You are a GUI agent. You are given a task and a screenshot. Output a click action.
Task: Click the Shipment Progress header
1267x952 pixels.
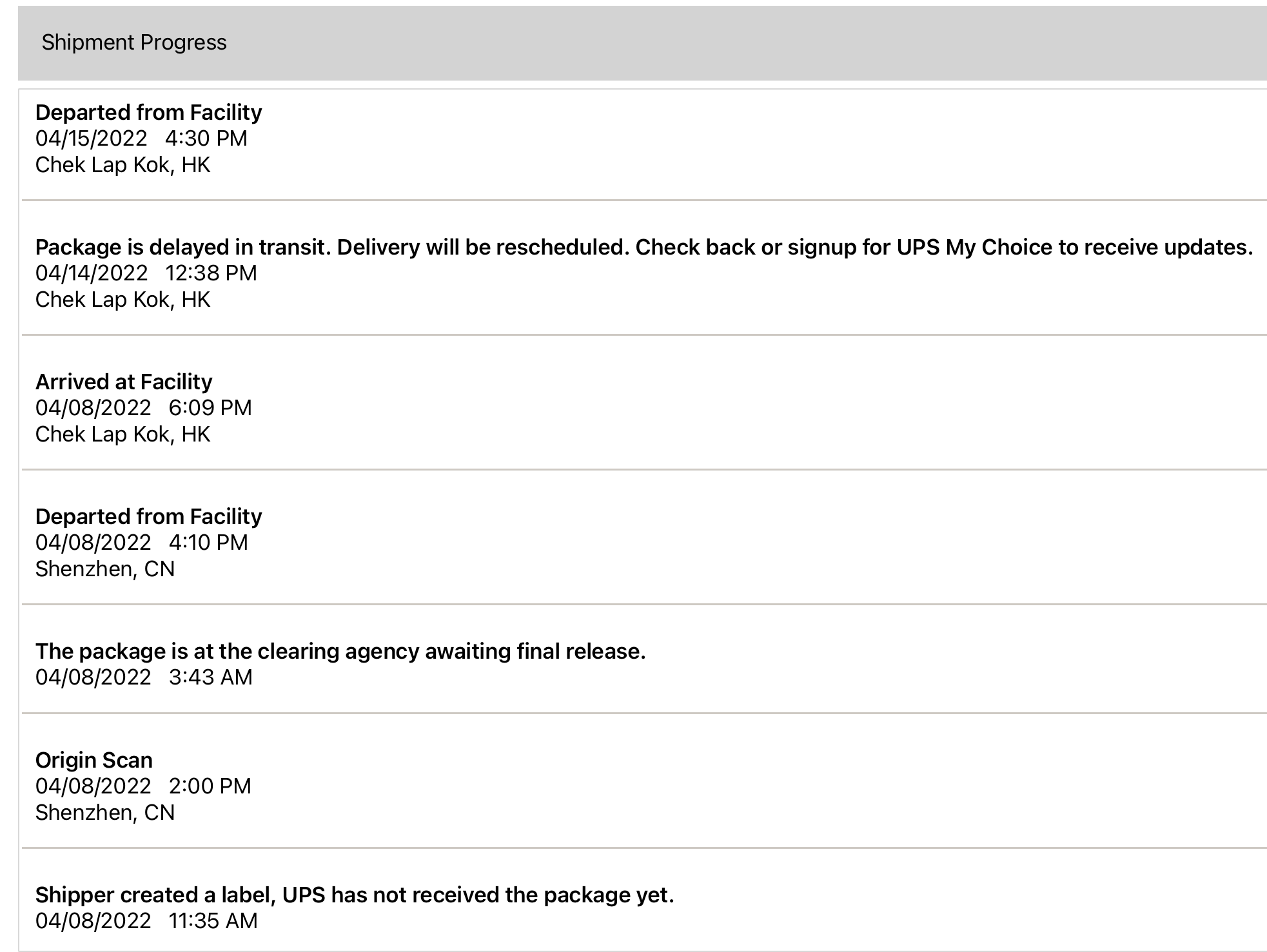click(134, 43)
